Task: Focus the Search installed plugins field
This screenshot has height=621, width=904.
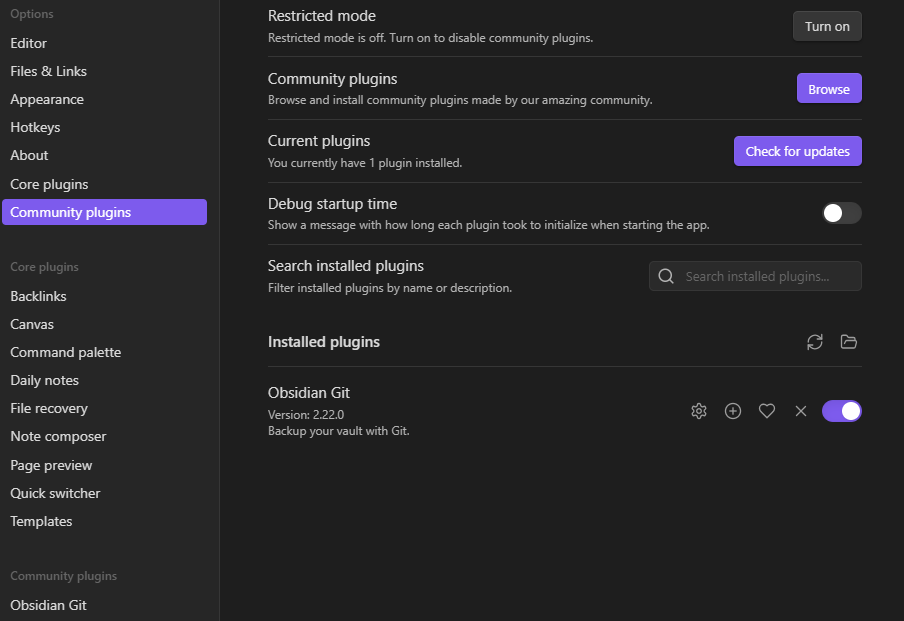Action: [x=755, y=276]
